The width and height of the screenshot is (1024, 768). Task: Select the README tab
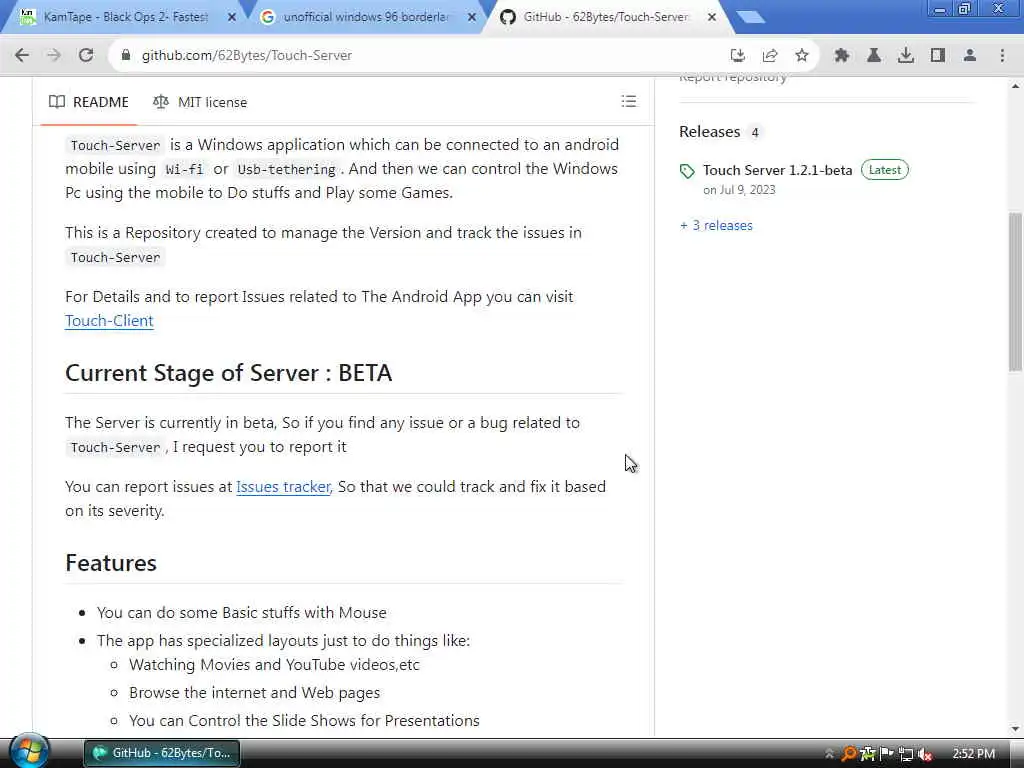89,102
